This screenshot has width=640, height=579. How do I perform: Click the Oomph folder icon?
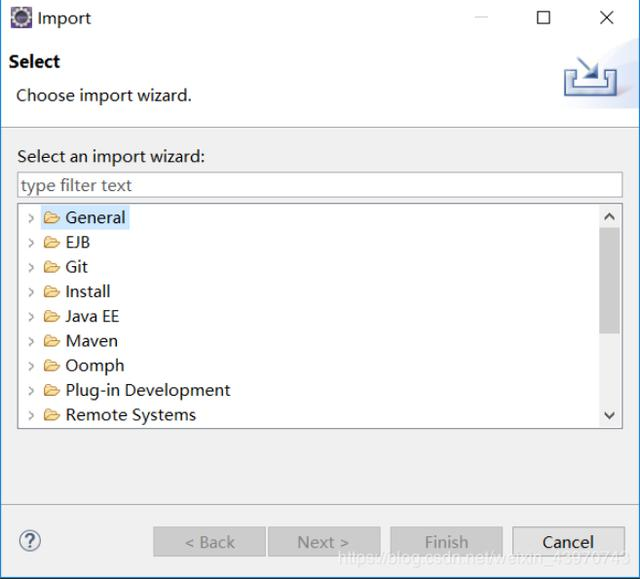[52, 366]
